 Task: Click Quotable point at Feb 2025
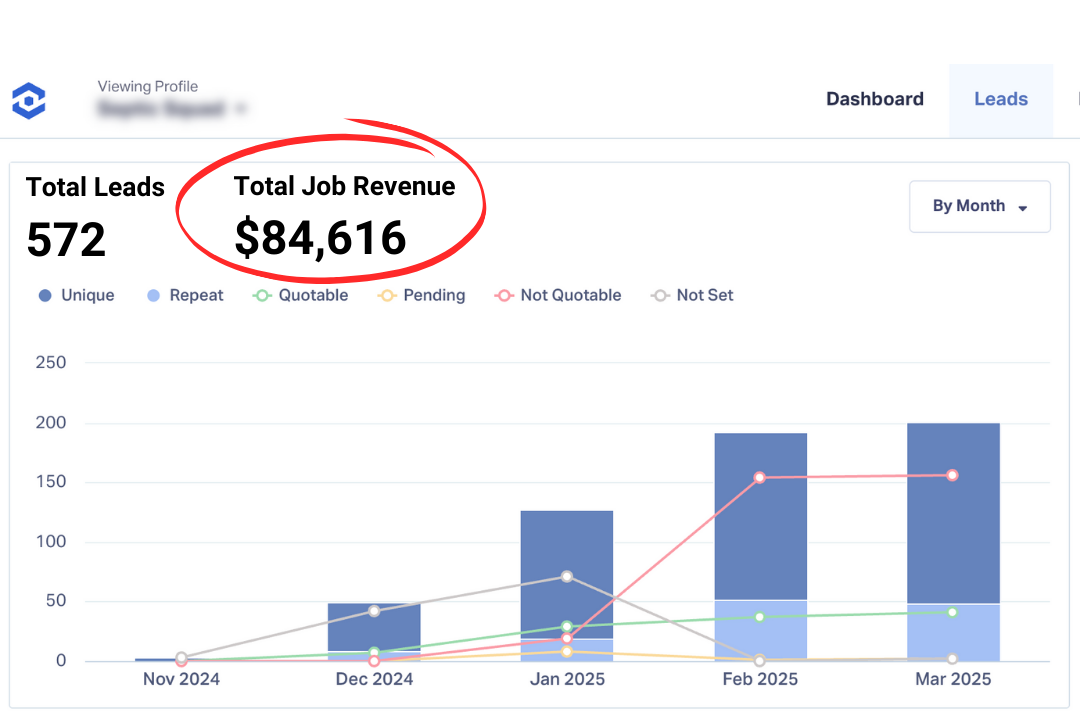pos(760,617)
